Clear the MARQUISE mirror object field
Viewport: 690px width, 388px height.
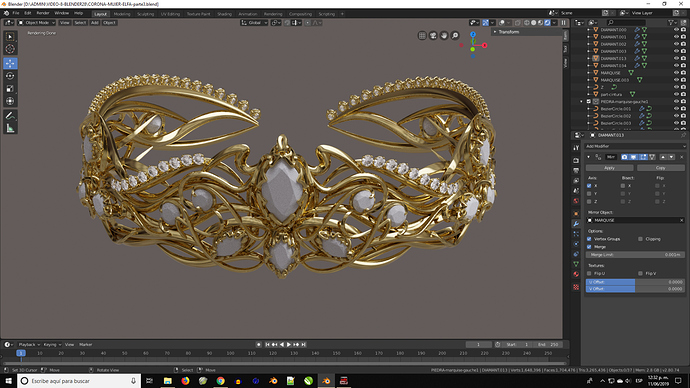[682, 220]
